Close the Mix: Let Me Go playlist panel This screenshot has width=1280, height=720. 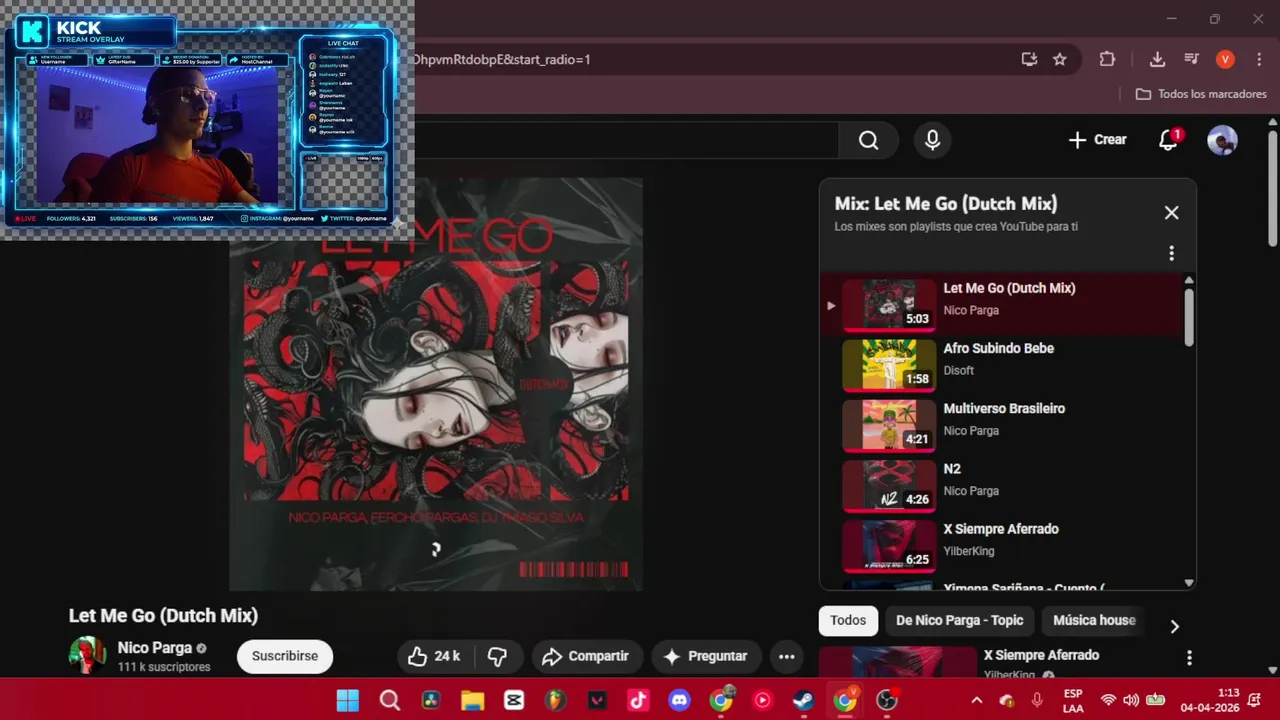coord(1171,212)
